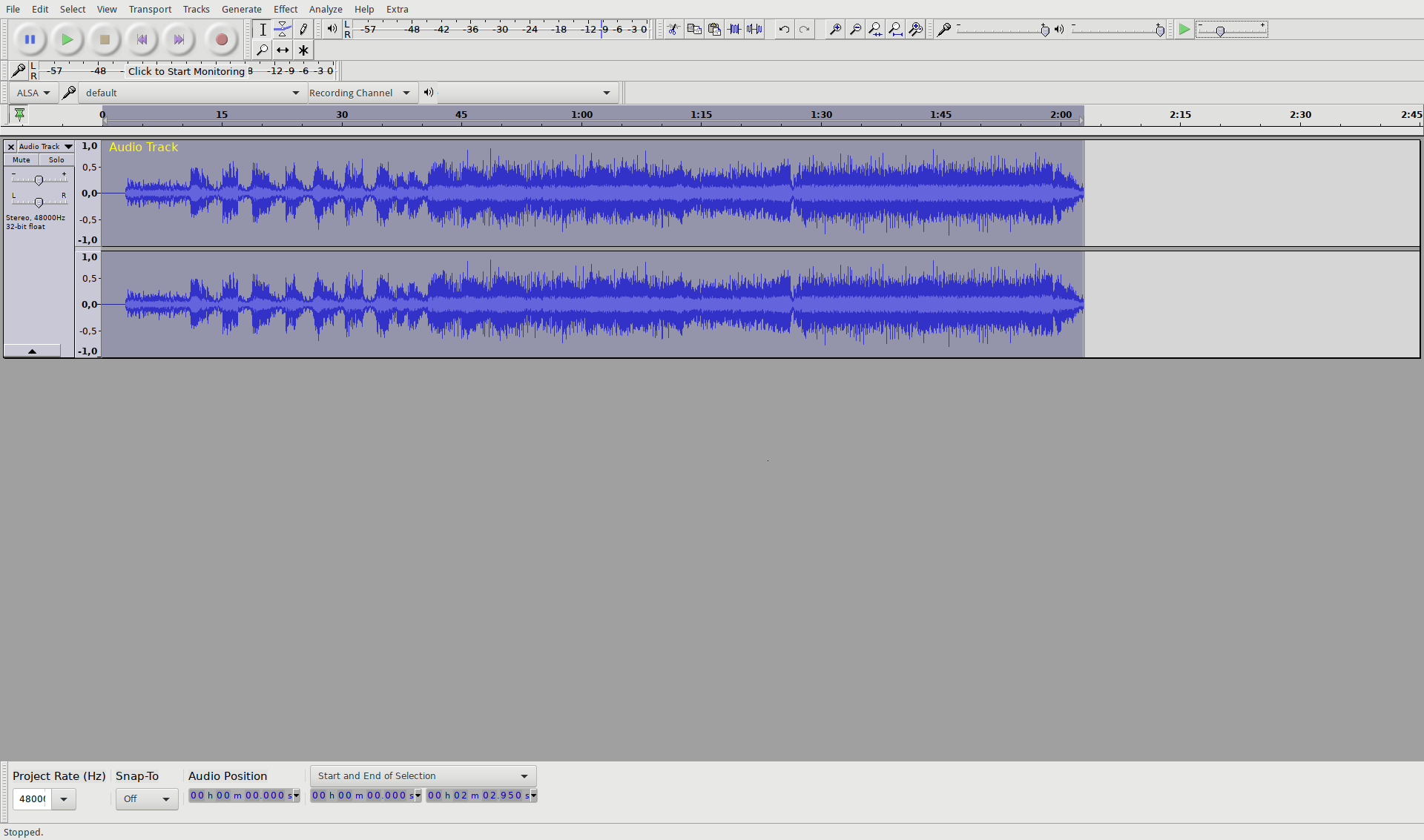Click the Undo arrow icon
The image size is (1424, 840).
(x=784, y=29)
